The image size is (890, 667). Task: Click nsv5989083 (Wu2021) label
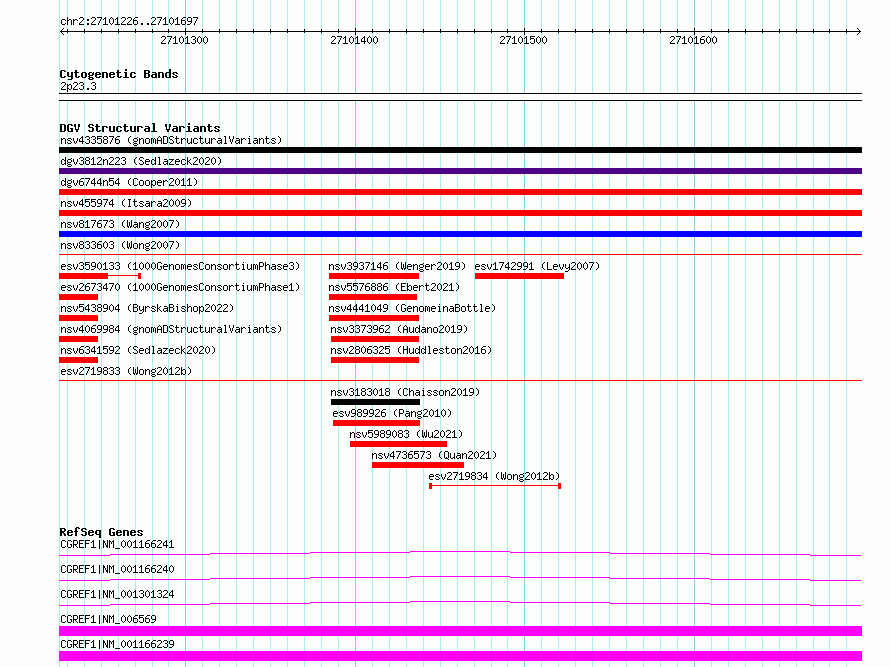pos(406,434)
